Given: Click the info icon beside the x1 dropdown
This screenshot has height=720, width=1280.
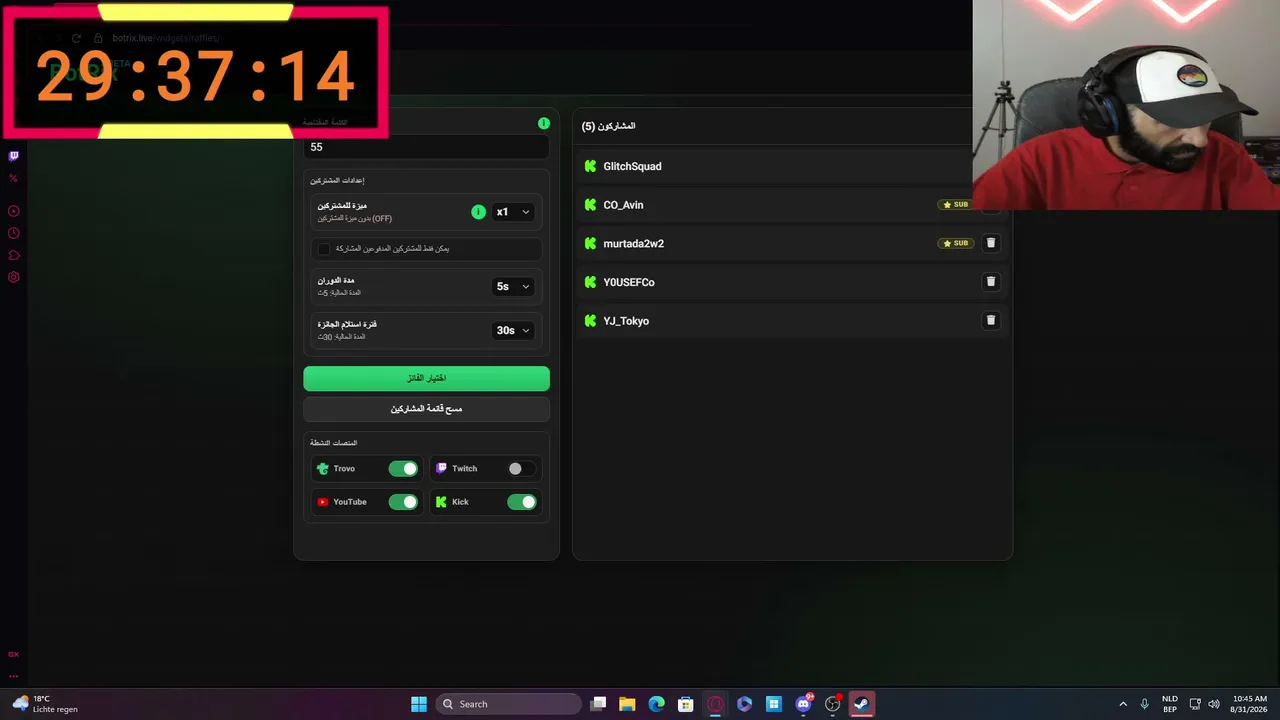Looking at the screenshot, I should coord(478,212).
